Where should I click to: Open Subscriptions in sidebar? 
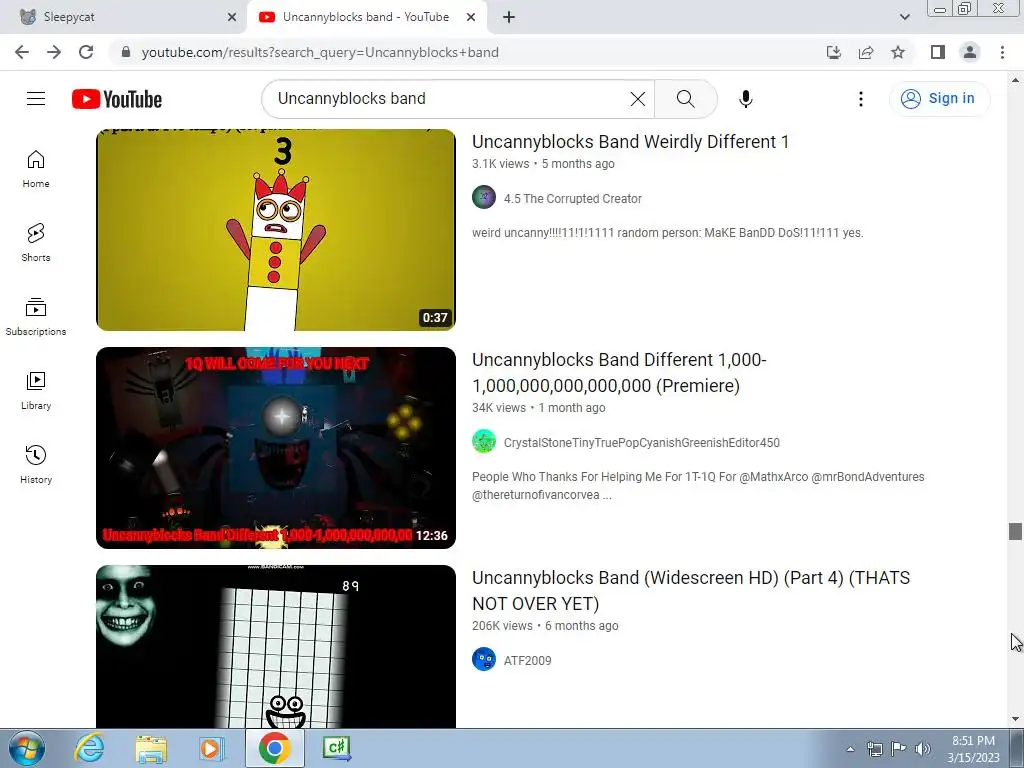[36, 317]
